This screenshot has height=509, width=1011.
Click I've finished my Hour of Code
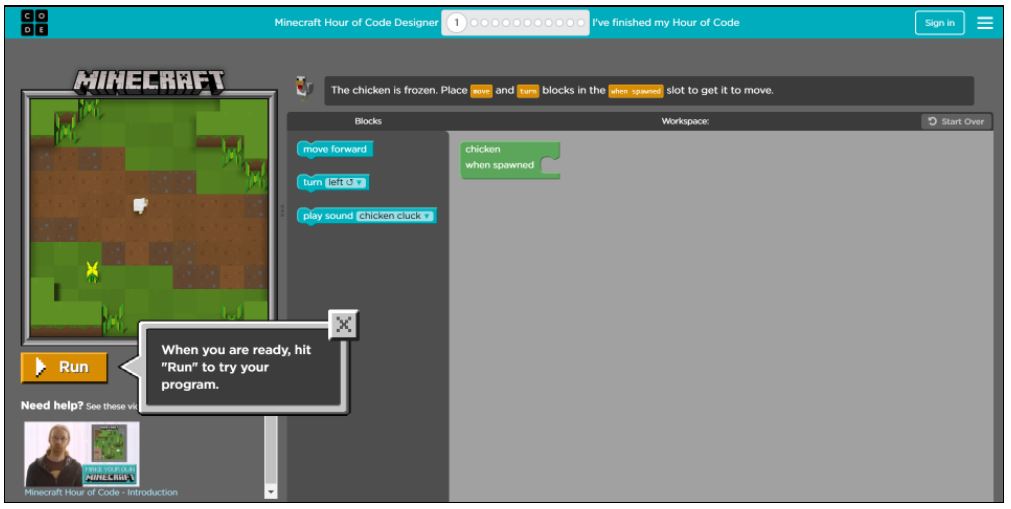point(665,23)
